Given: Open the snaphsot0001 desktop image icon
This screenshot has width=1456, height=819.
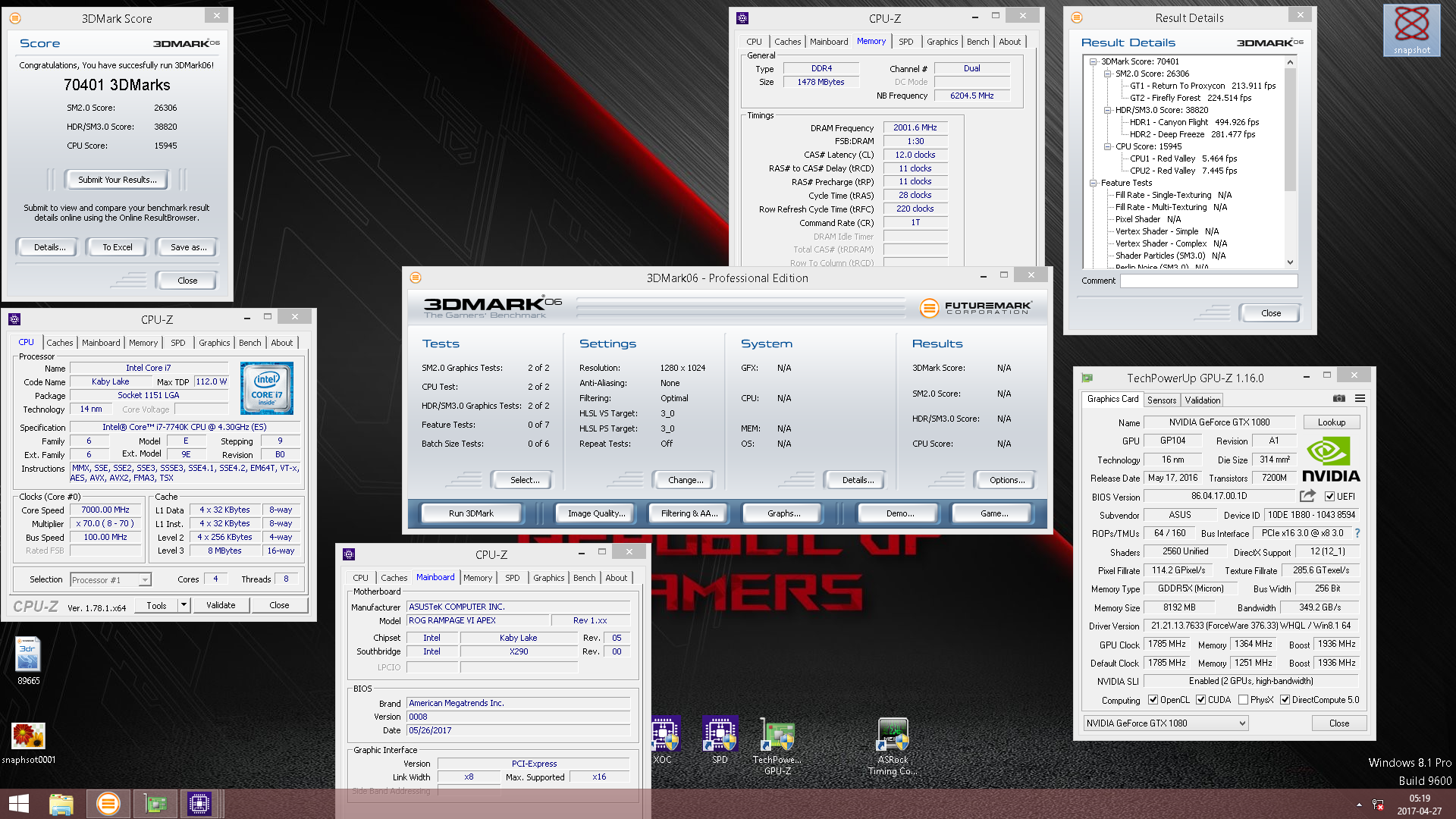Looking at the screenshot, I should point(28,743).
